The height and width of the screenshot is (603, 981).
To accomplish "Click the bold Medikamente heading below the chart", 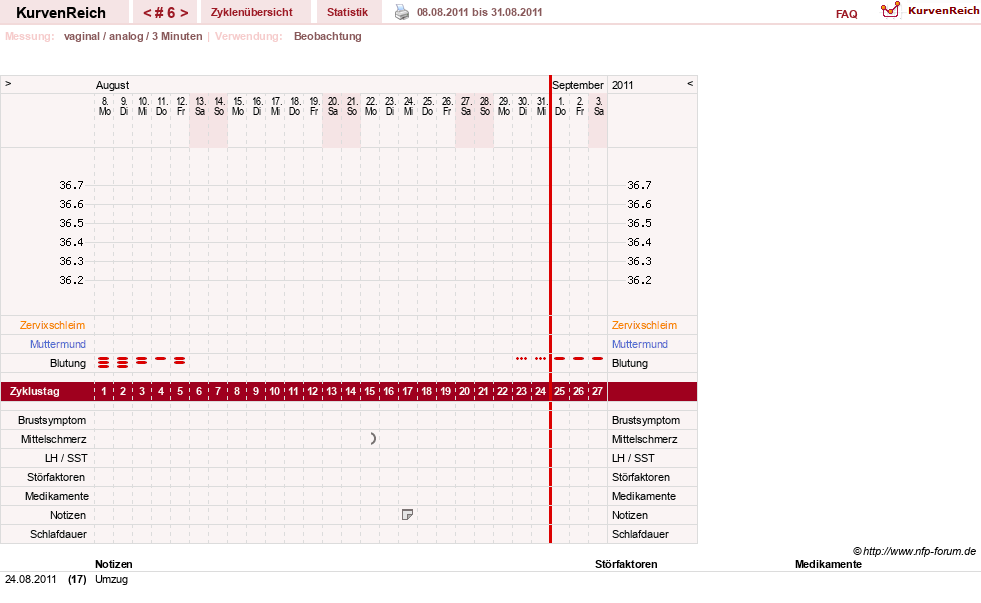I will point(828,564).
